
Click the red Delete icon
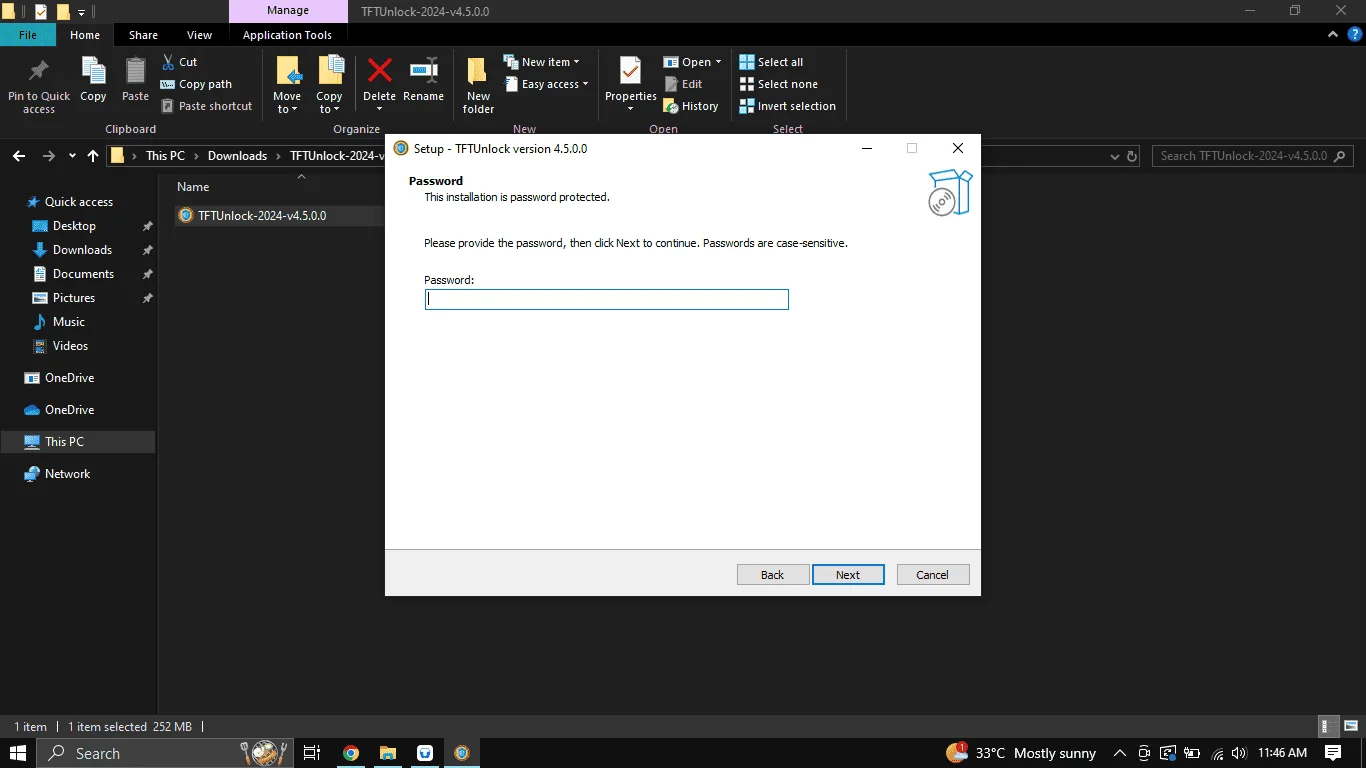(x=379, y=70)
